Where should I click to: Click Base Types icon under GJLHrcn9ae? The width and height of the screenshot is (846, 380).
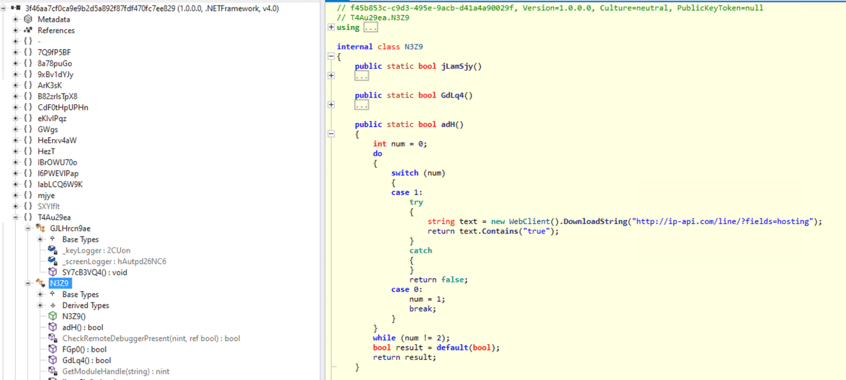(52, 239)
